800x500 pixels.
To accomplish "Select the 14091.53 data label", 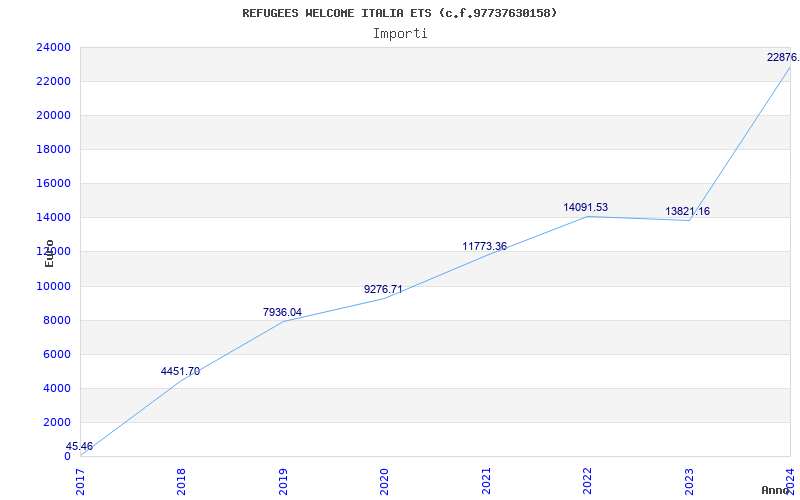I will click(x=586, y=207).
